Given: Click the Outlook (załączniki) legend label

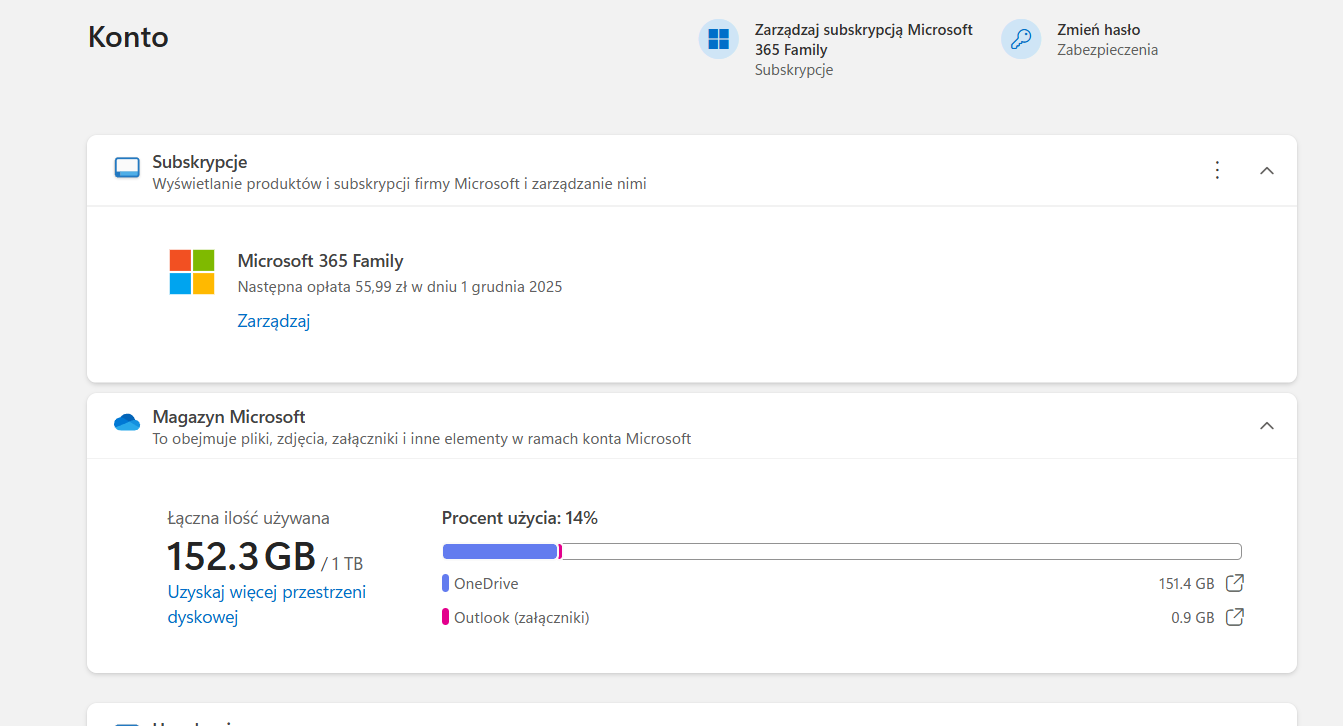Looking at the screenshot, I should click(x=522, y=618).
